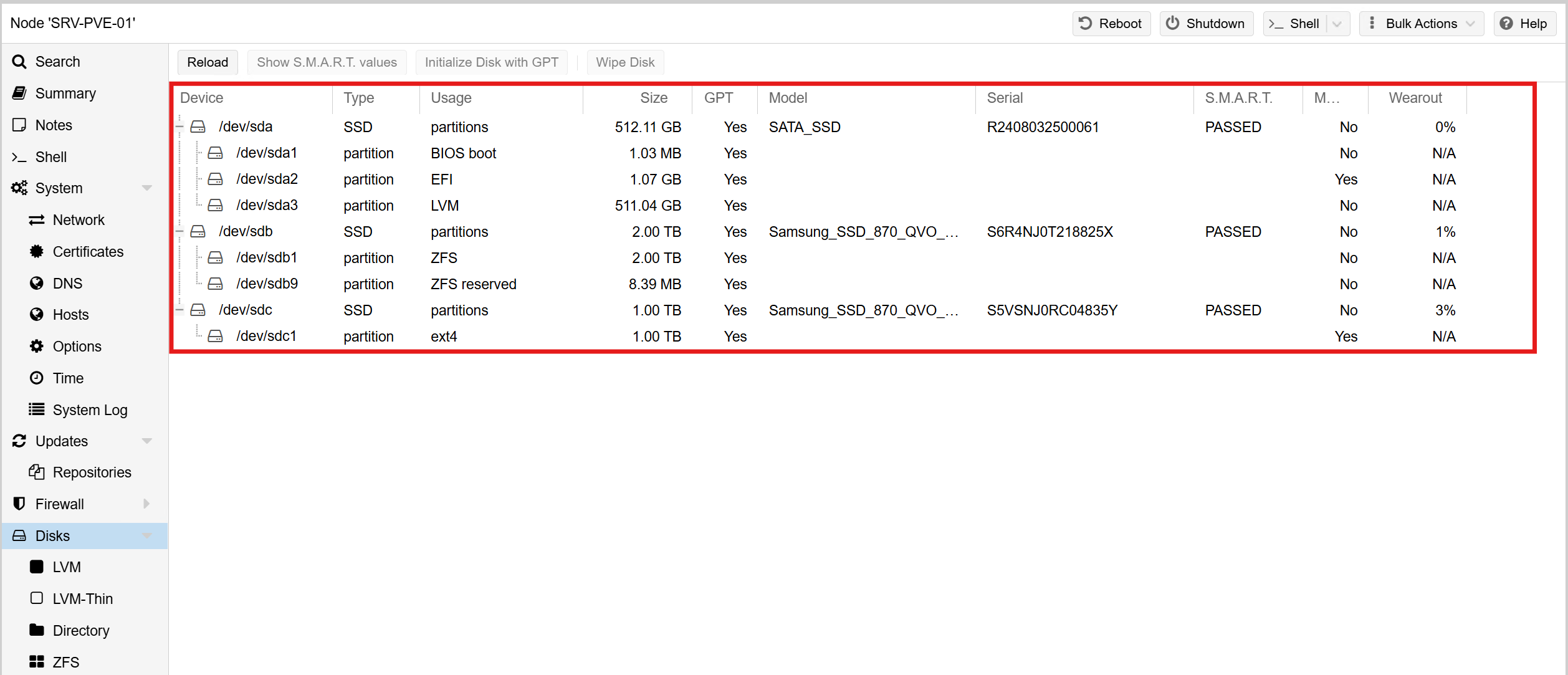Click the Firewall shield icon

[x=19, y=504]
